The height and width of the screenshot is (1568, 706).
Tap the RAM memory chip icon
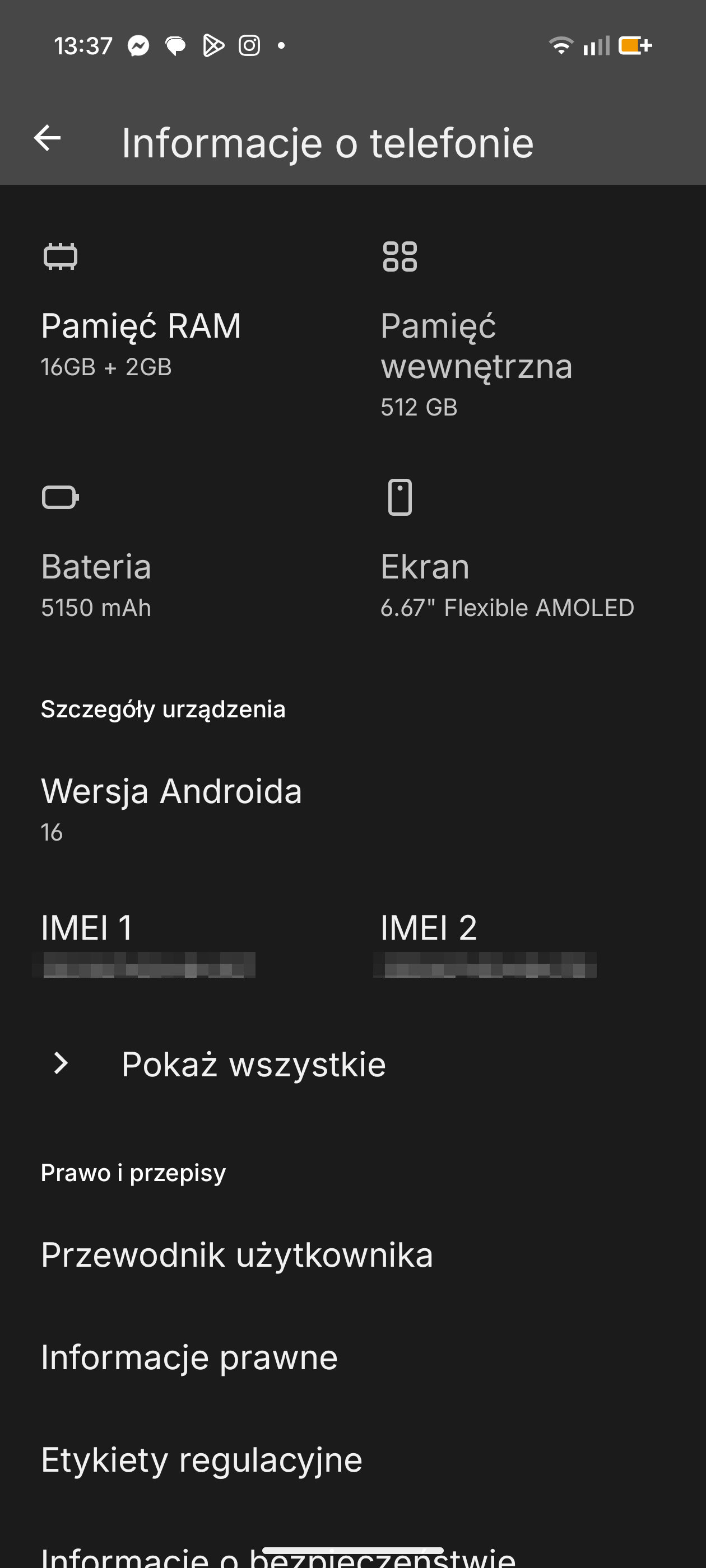(x=61, y=256)
